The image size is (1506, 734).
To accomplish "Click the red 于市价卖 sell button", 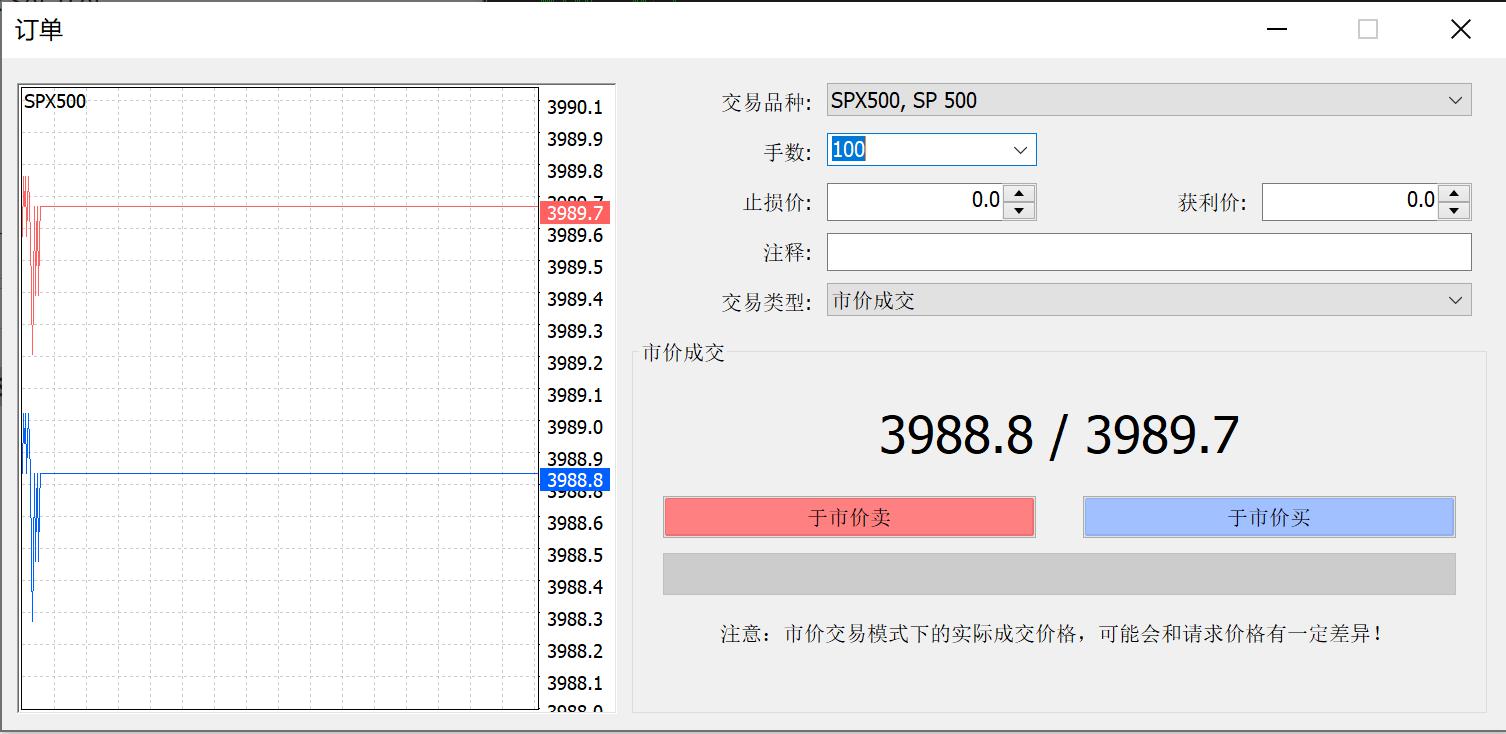I will click(x=848, y=517).
